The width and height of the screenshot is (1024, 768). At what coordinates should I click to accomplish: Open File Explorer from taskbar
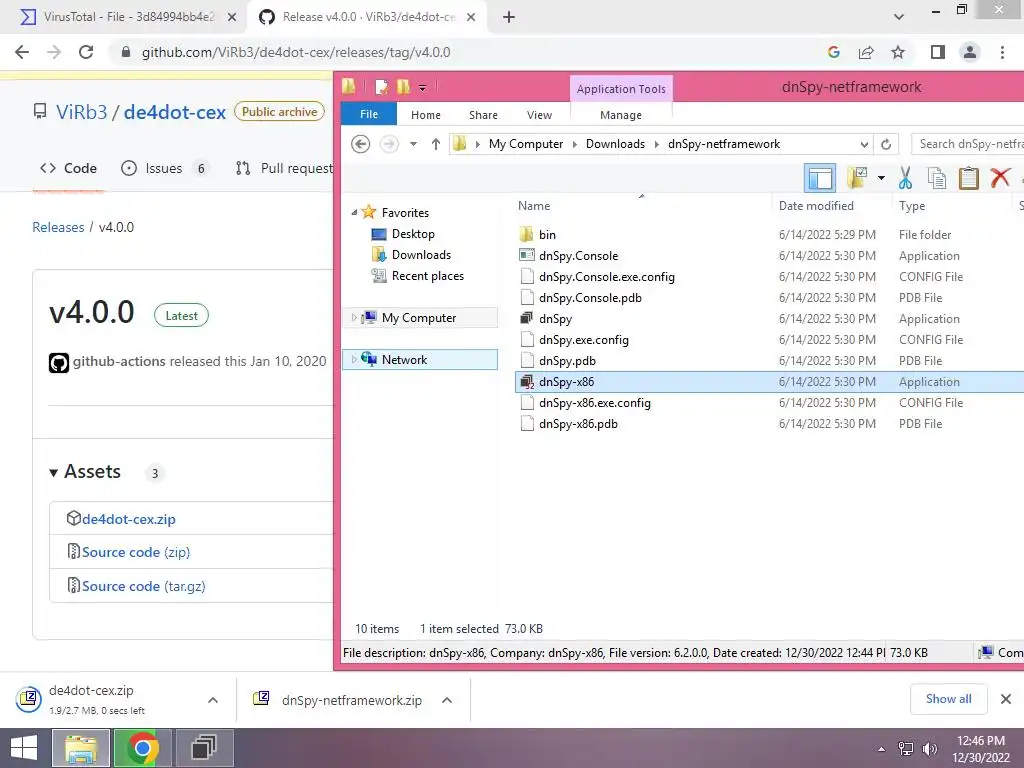click(80, 748)
